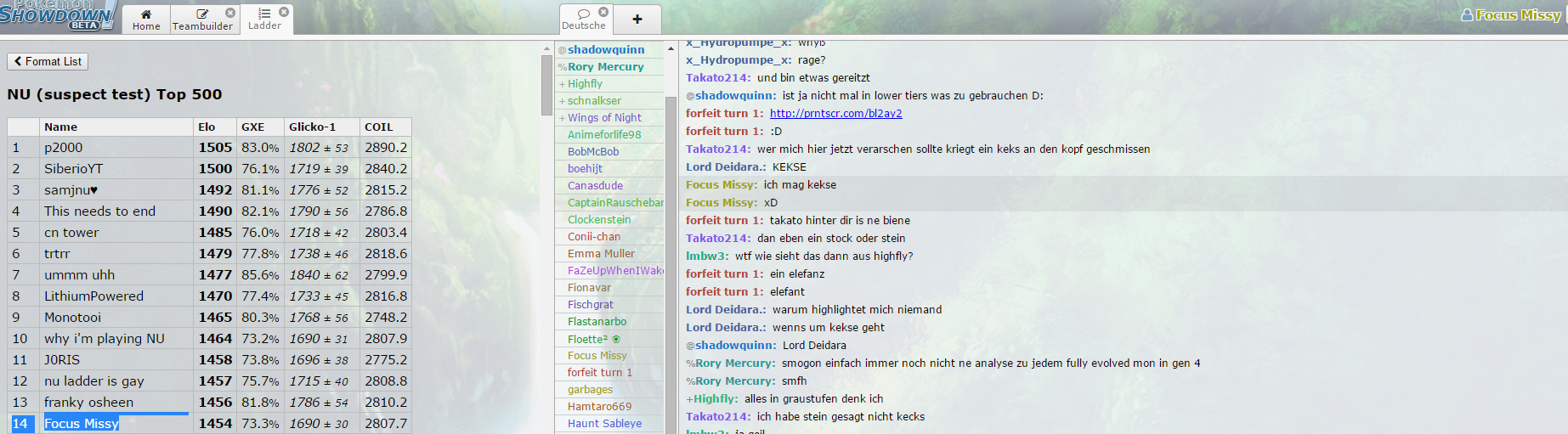Switch to the Teambuilder tab
Image resolution: width=1568 pixels, height=434 pixels.
click(202, 19)
